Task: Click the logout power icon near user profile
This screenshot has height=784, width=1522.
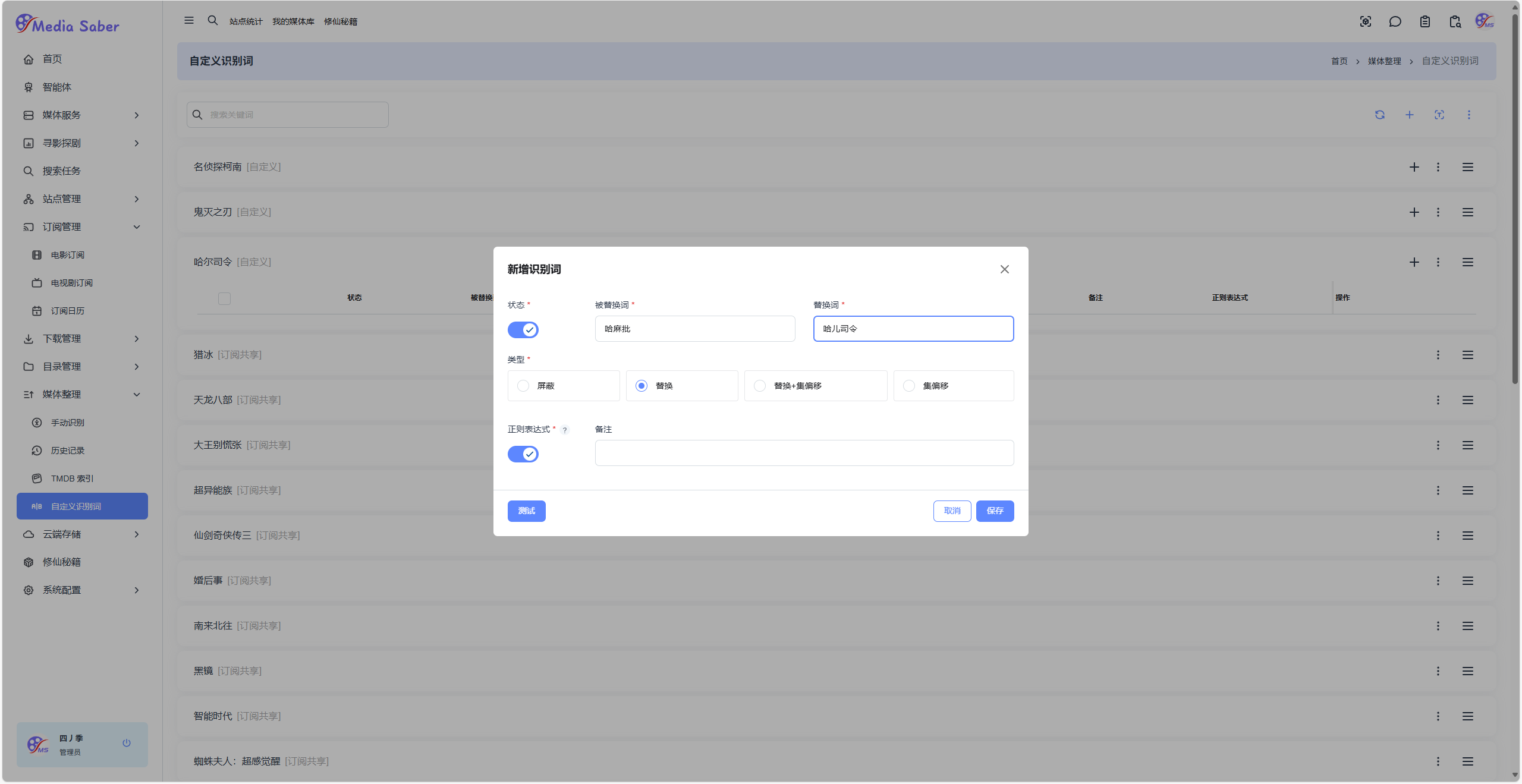Action: click(127, 743)
